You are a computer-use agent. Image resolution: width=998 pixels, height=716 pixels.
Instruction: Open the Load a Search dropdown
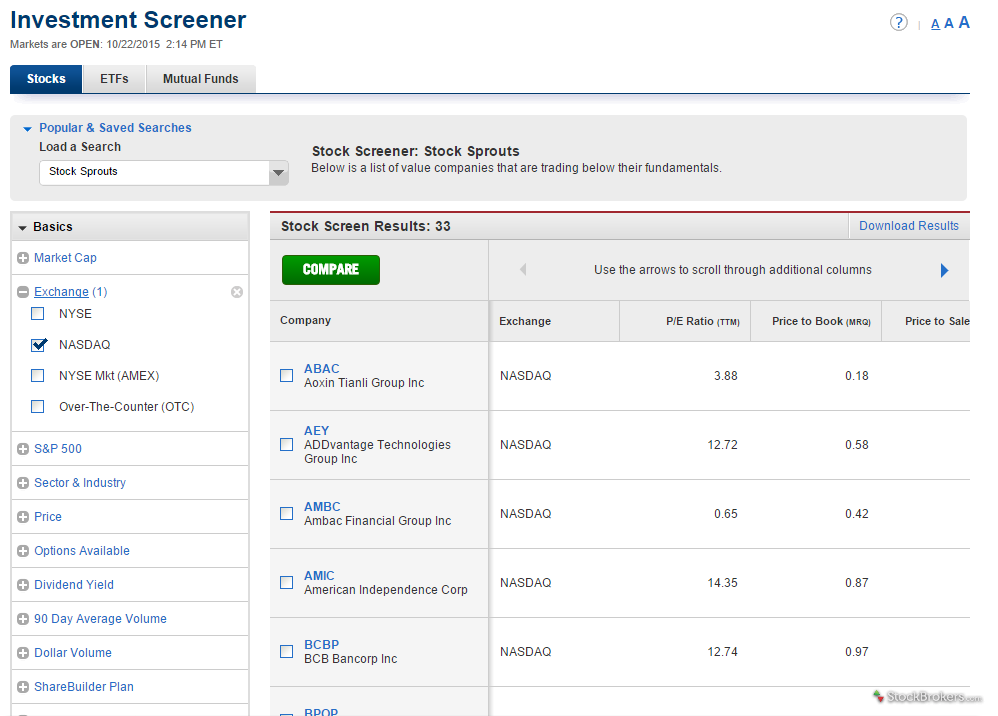pyautogui.click(x=278, y=172)
